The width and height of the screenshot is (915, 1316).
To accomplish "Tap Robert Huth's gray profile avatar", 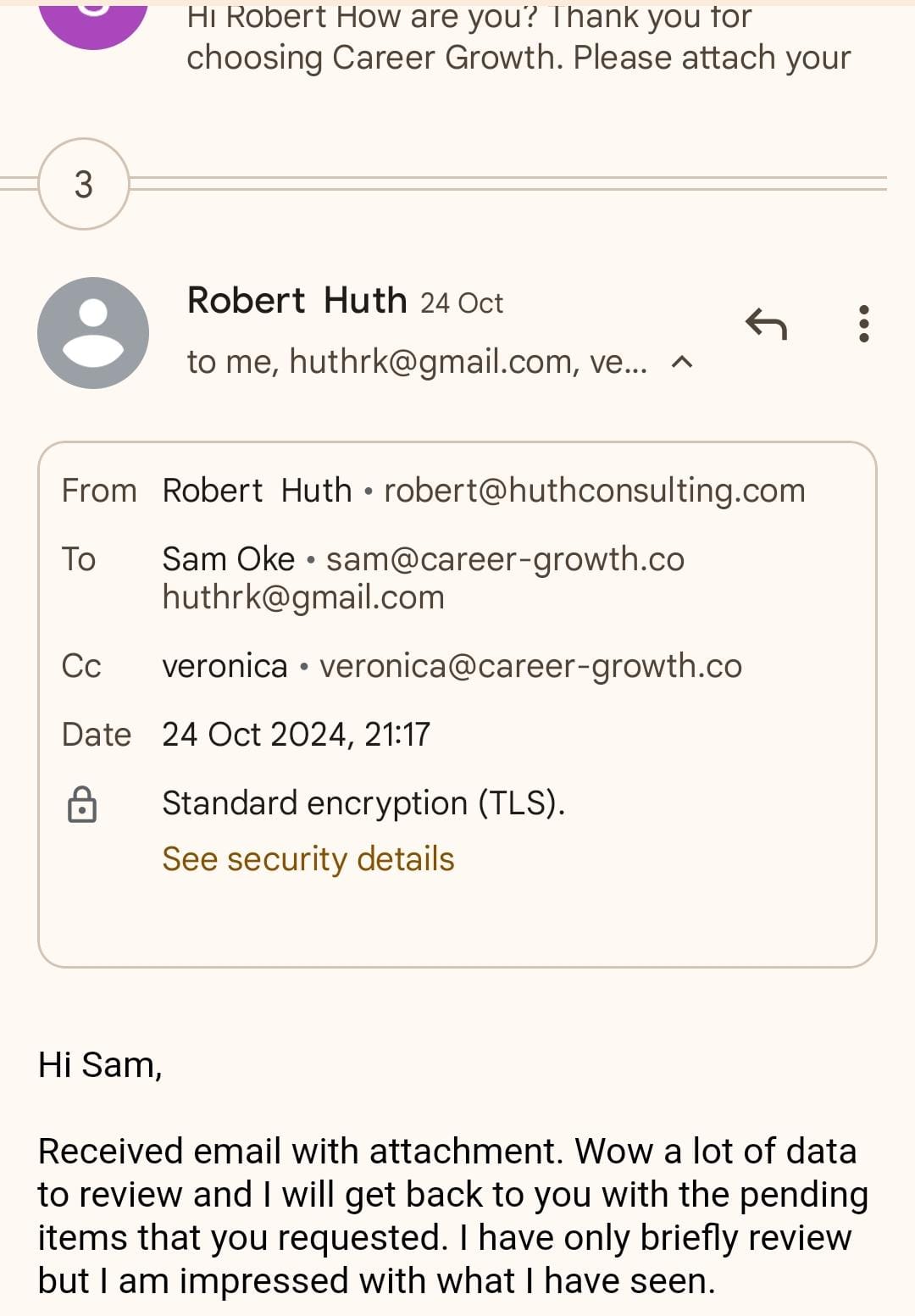I will (93, 333).
